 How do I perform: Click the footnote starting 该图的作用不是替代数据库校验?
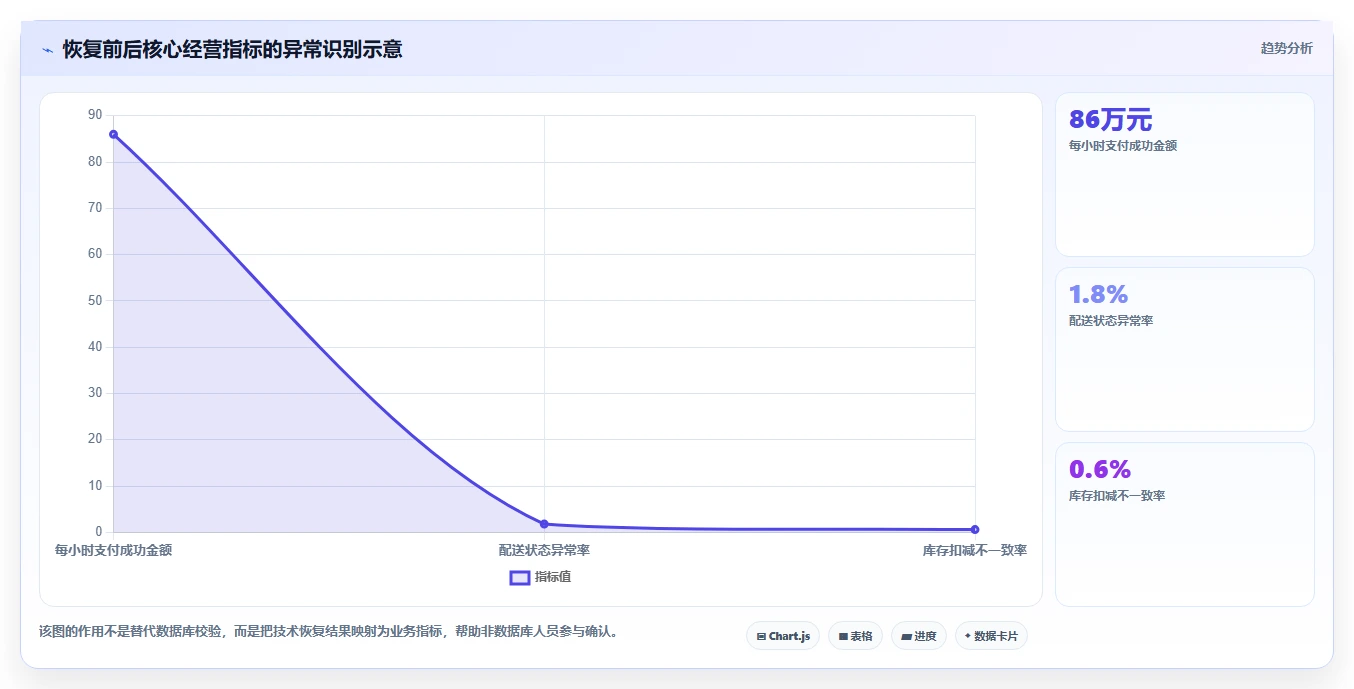tap(329, 631)
